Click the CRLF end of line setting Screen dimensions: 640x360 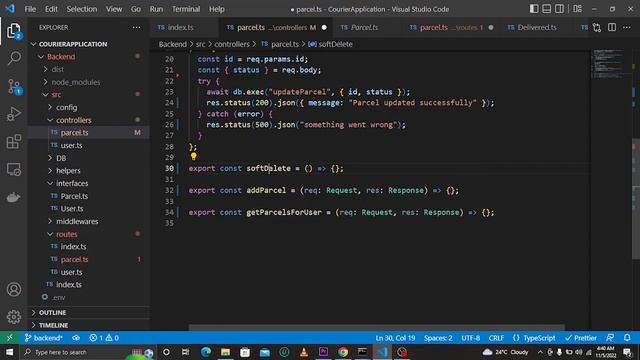coord(496,338)
